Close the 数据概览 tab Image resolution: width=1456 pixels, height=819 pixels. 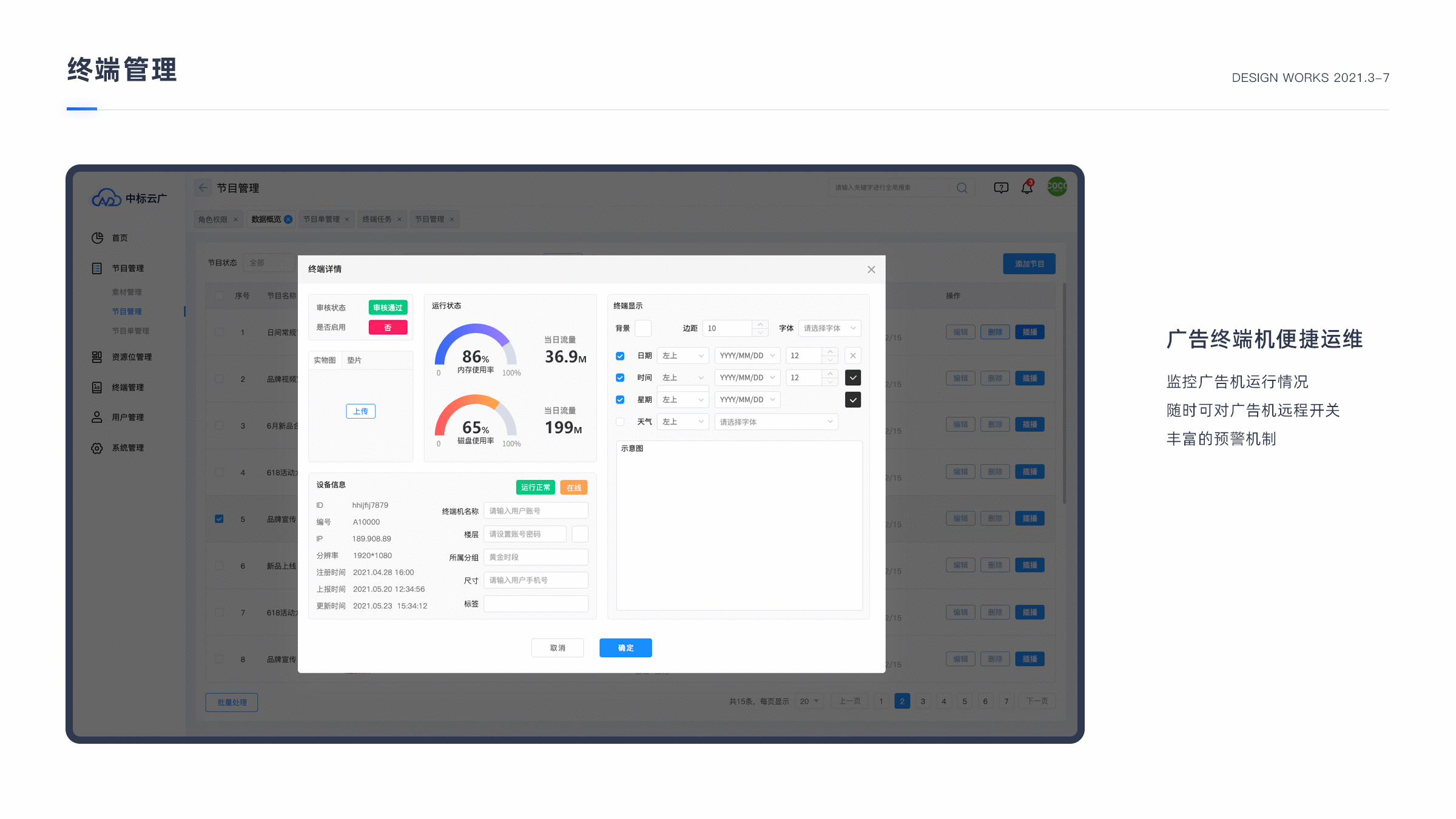[288, 219]
